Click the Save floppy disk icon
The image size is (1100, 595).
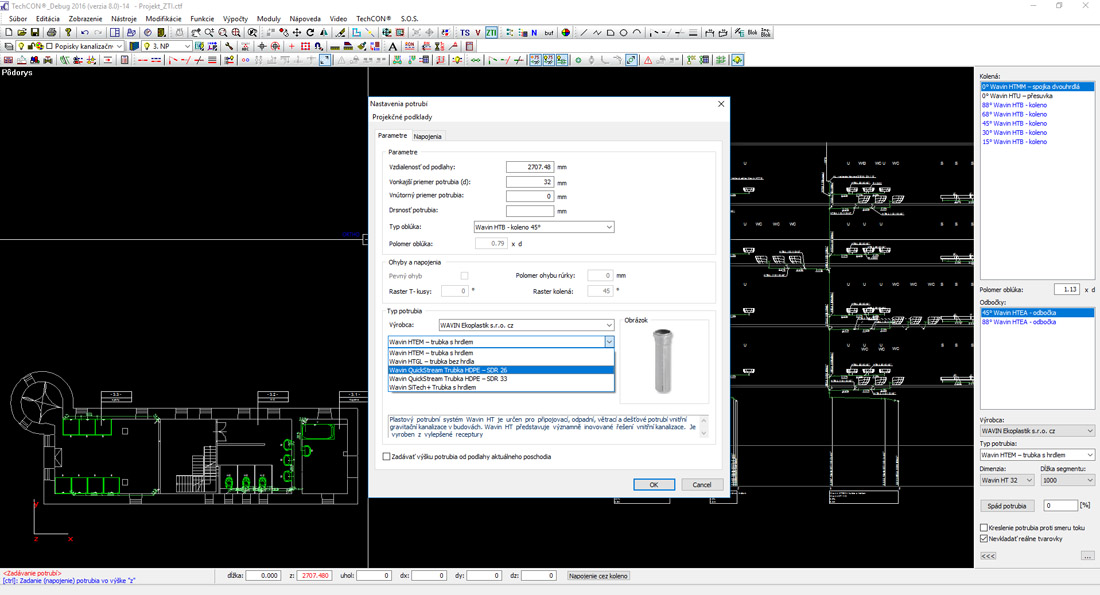[36, 33]
